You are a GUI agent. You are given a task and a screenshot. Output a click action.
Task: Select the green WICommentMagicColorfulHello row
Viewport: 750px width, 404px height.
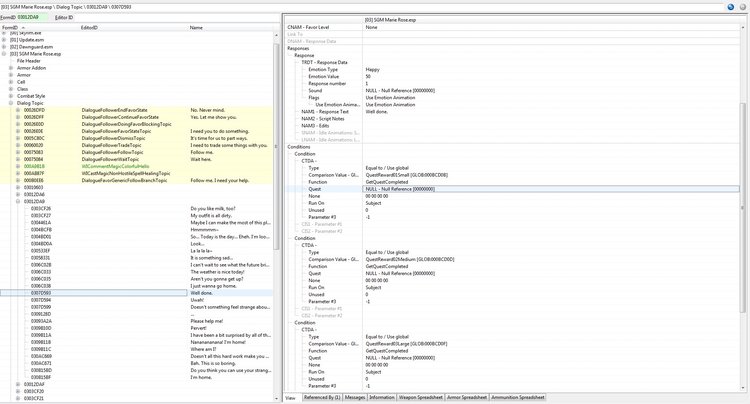(x=136, y=166)
